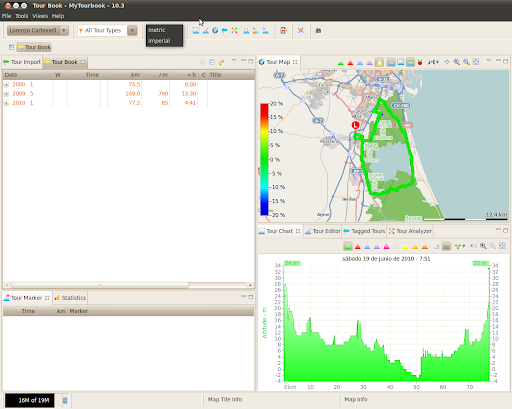Open Tour Chart graph options dropdown
Screen dimensions: 512x409
point(464,246)
